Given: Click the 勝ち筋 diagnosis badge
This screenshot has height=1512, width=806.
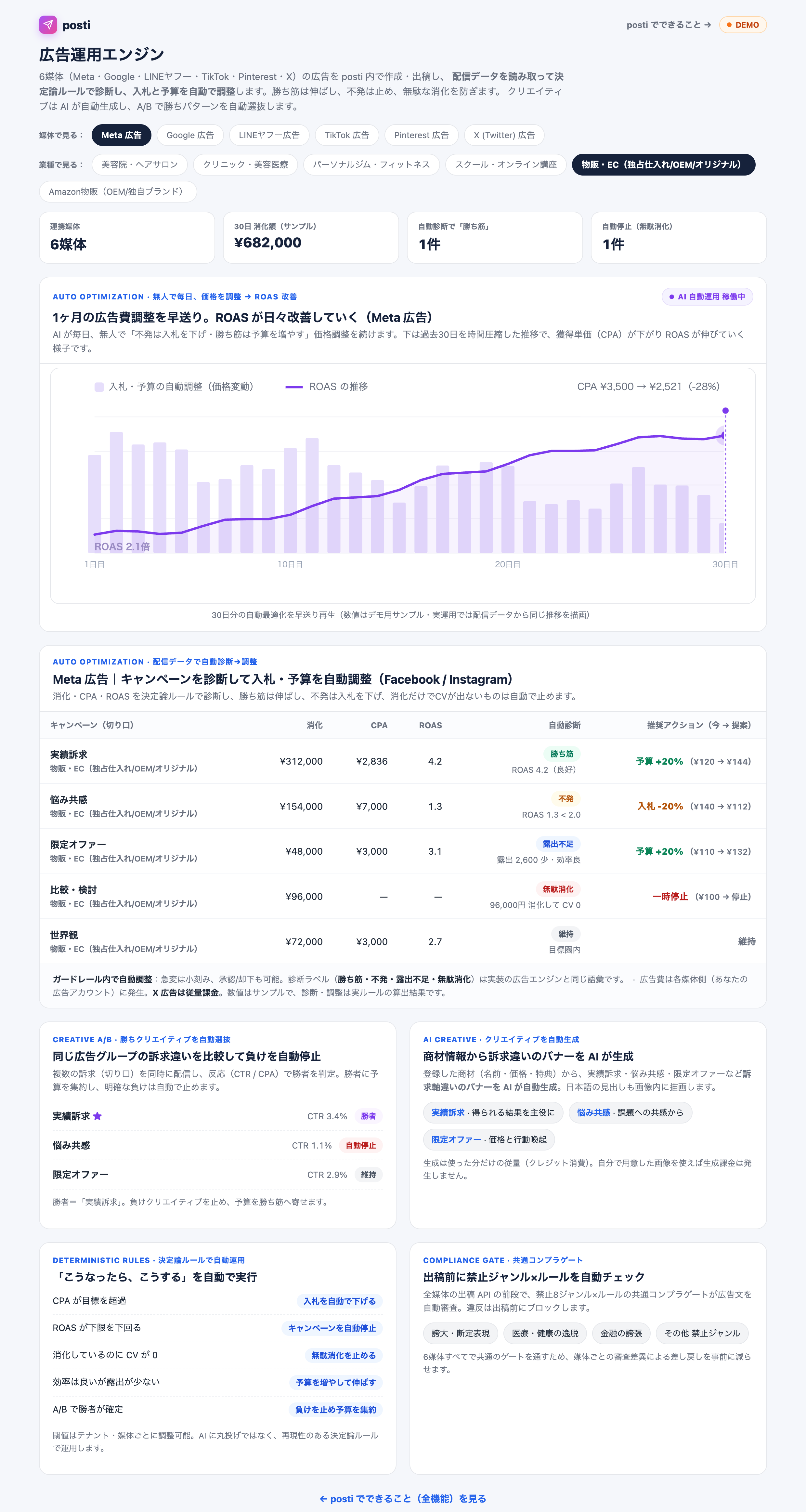Looking at the screenshot, I should point(562,754).
